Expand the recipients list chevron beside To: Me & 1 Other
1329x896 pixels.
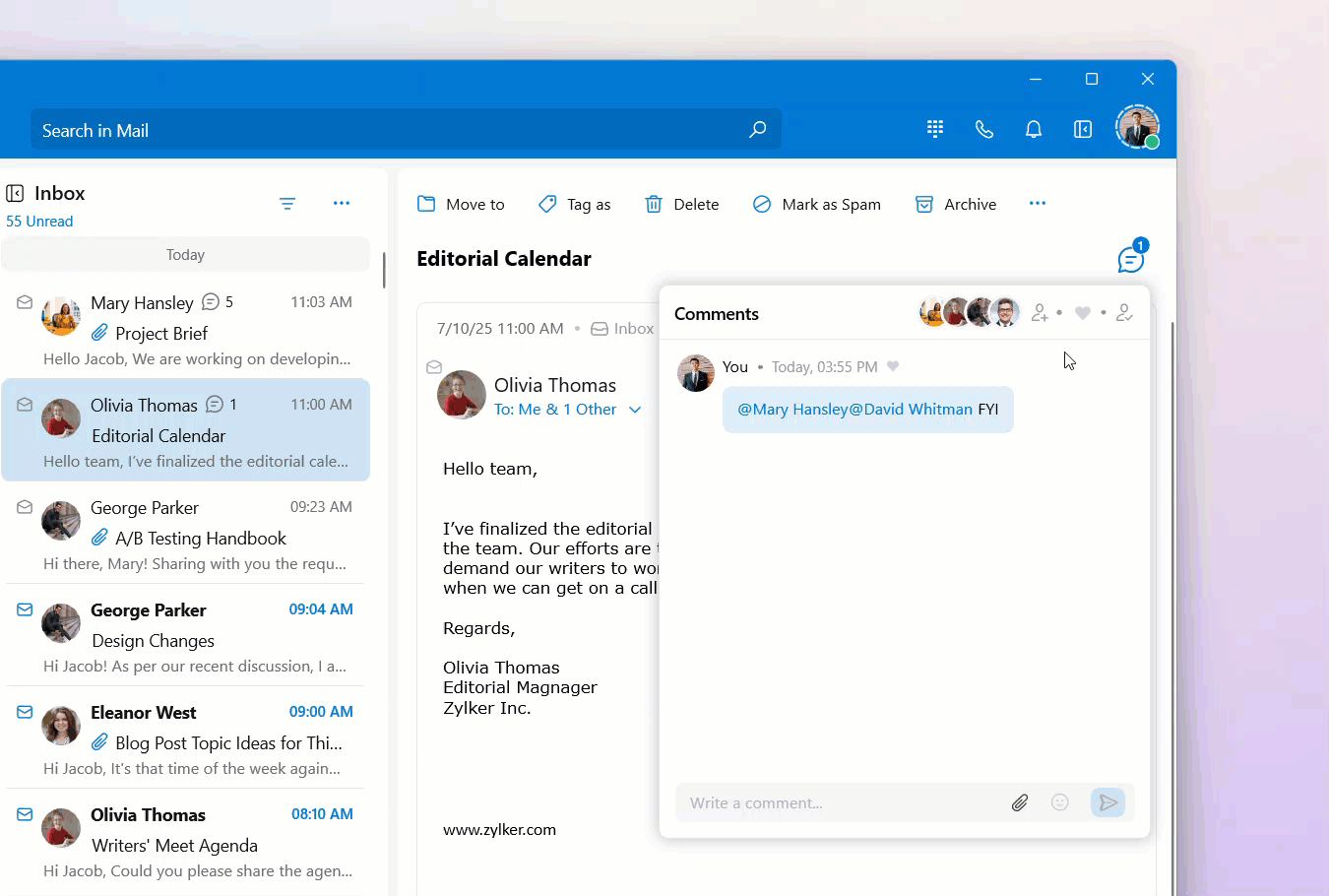(635, 410)
